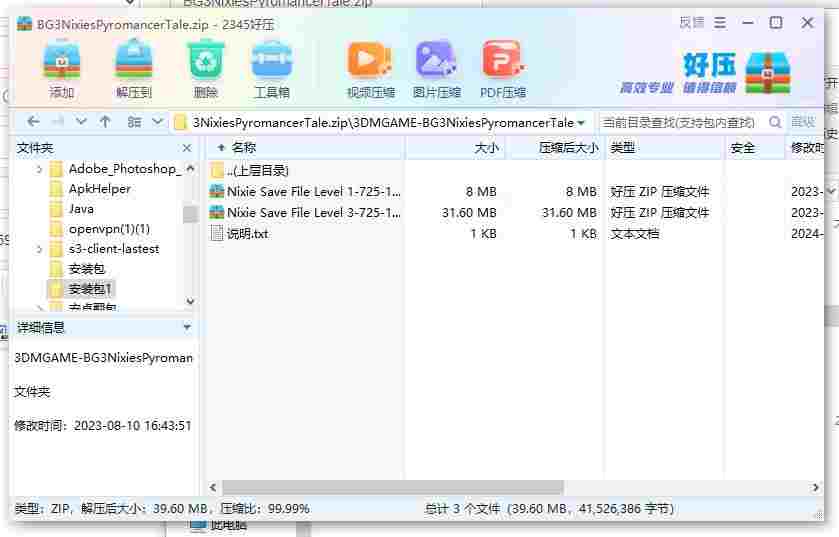
Task: Click the status bar file count text
Action: pos(550,509)
